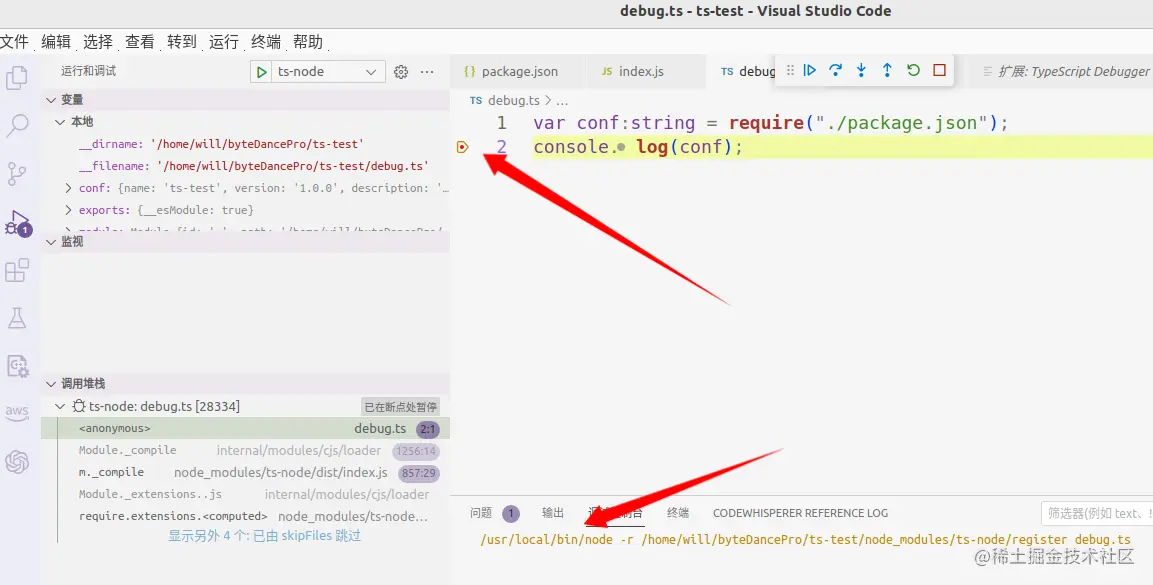Step into in debug toolbar
Screen dimensions: 1153x585
(861, 71)
